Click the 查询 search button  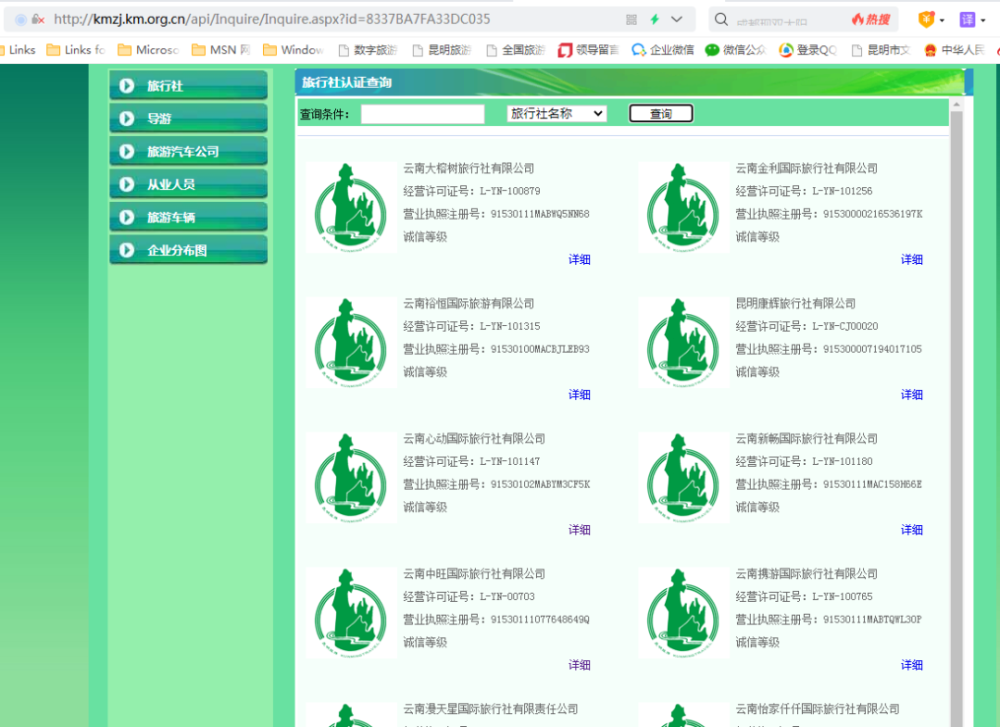tap(661, 114)
